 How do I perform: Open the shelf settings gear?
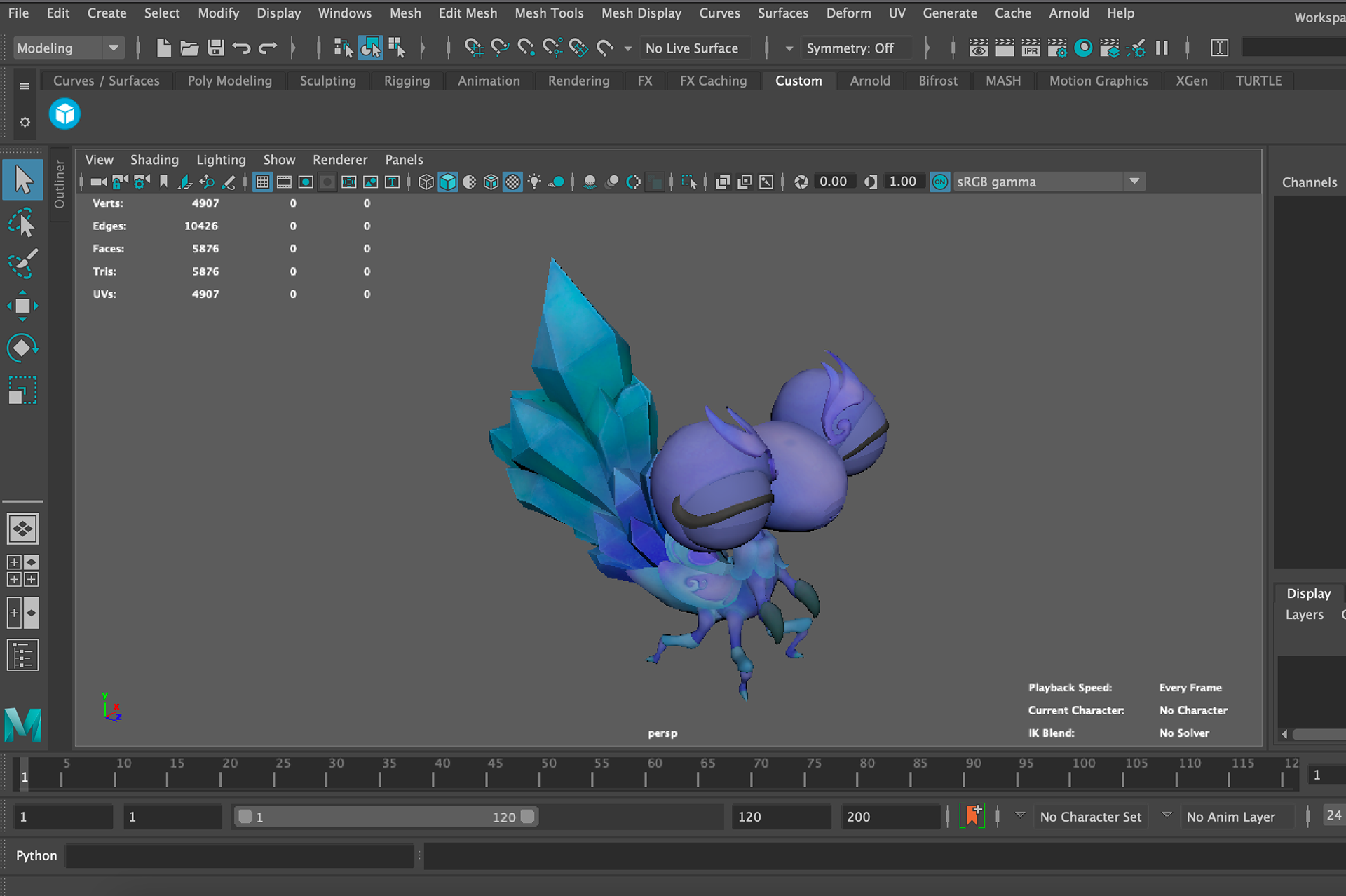[25, 122]
